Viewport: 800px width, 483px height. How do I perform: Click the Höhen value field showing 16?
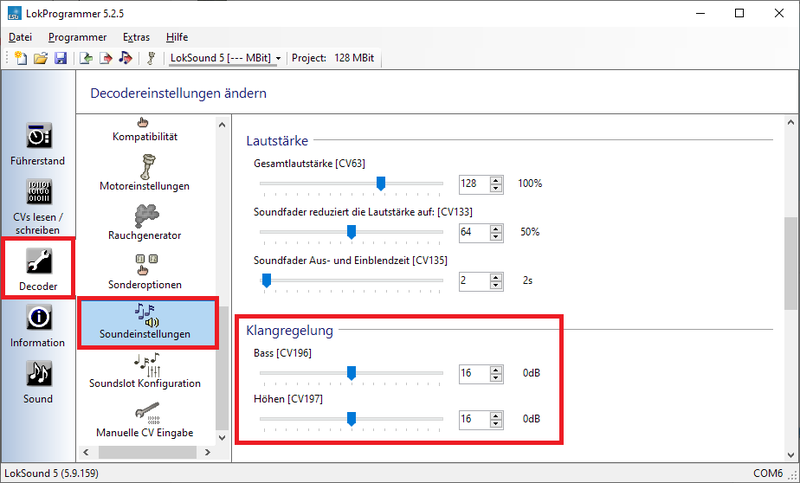[474, 419]
